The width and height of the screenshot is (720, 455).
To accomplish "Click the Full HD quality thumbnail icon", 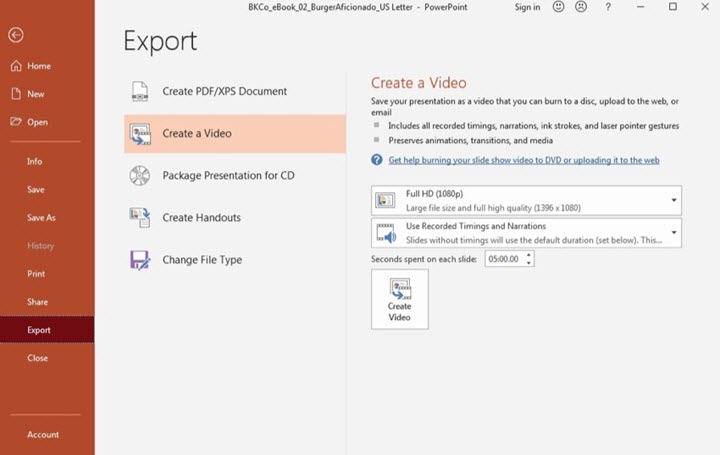I will point(385,200).
